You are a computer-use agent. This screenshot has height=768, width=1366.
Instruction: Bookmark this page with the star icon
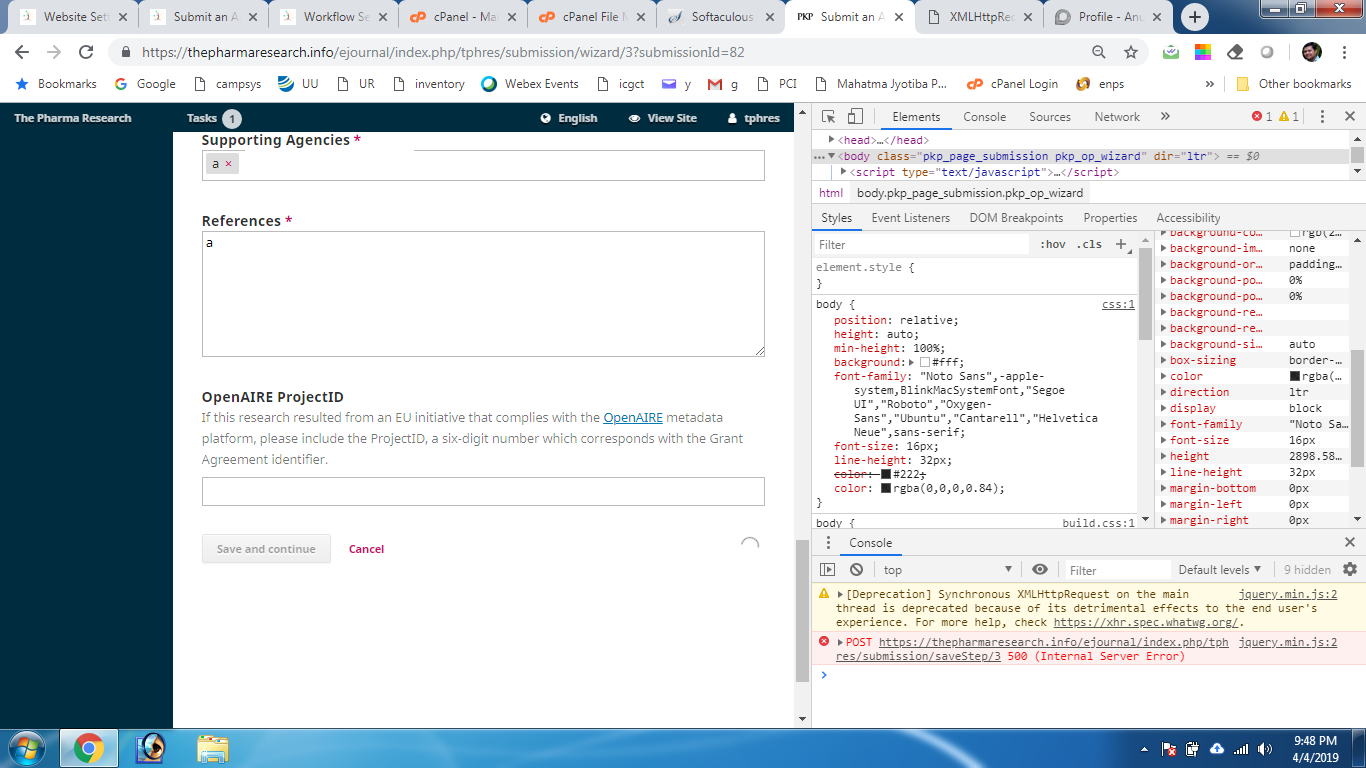coord(1131,52)
